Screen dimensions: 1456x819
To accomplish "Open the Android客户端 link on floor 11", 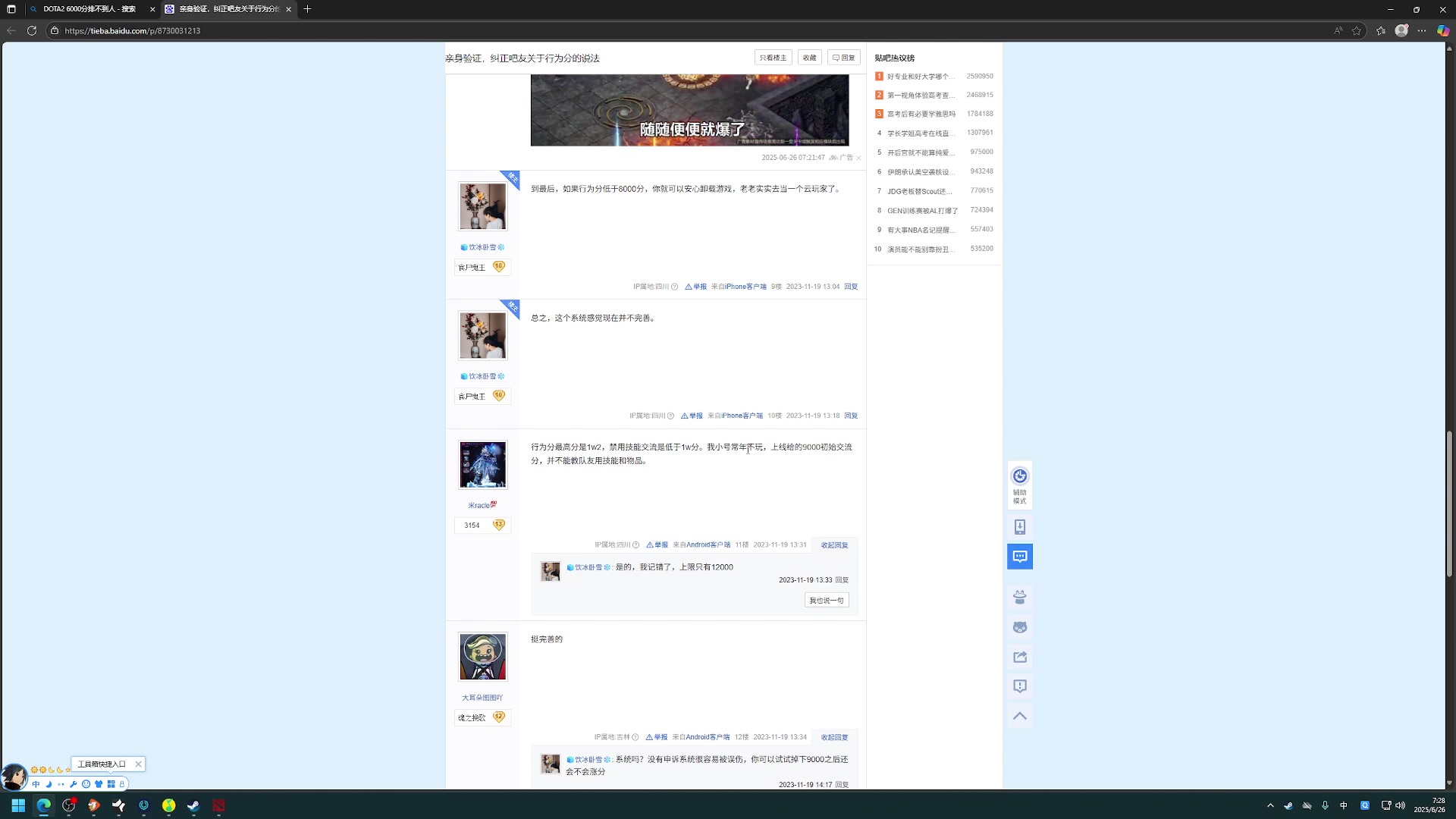I will (708, 545).
